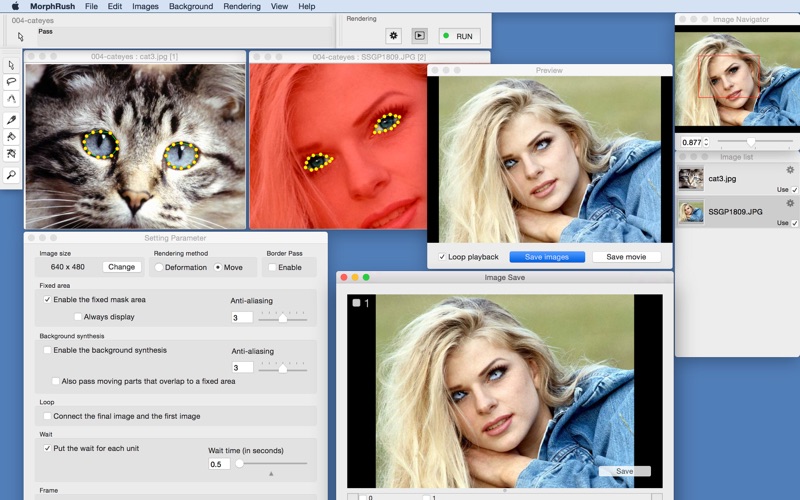Viewport: 800px width, 500px height.
Task: Adjust Image Navigator zoom slider
Action: (x=755, y=141)
